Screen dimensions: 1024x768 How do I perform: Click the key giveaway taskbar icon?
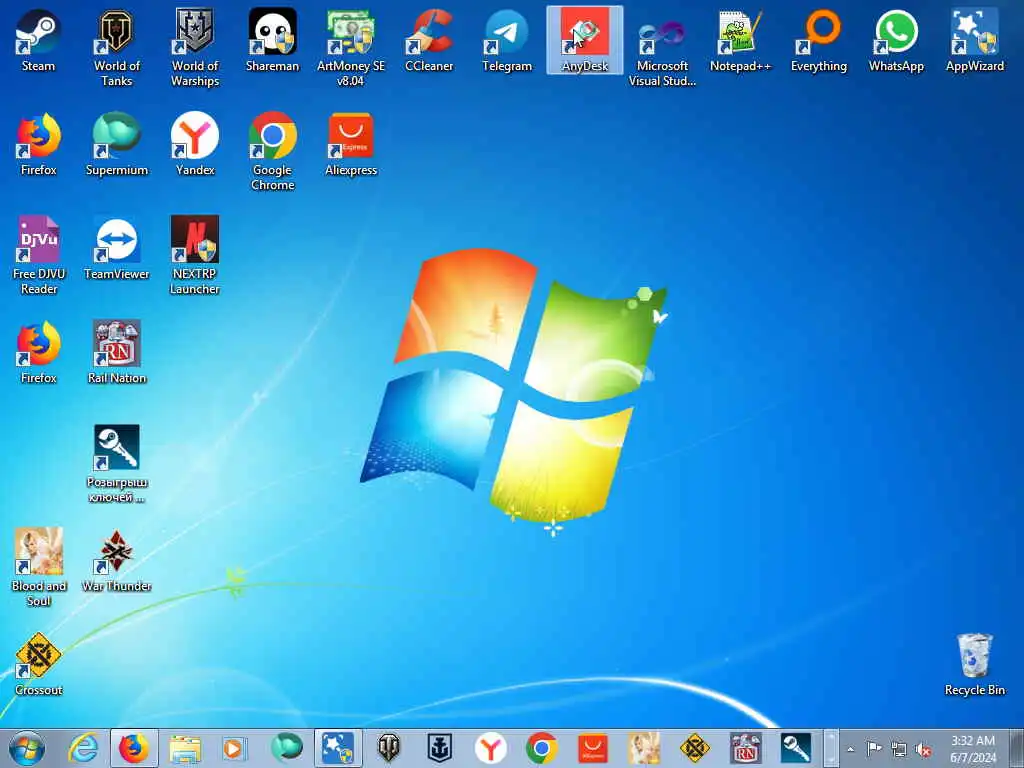coord(796,748)
